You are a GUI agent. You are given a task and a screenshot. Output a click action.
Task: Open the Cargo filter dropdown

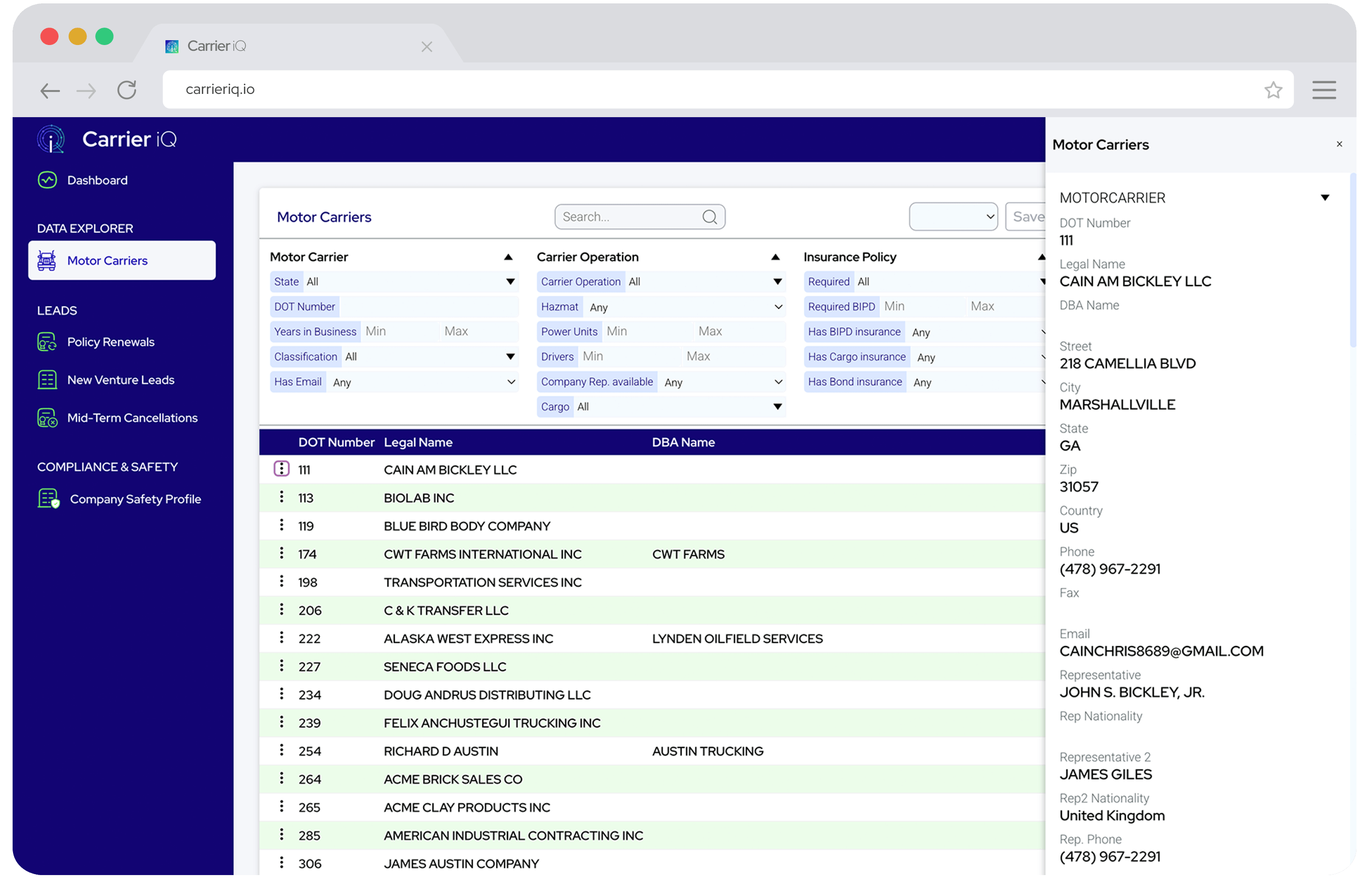(777, 407)
